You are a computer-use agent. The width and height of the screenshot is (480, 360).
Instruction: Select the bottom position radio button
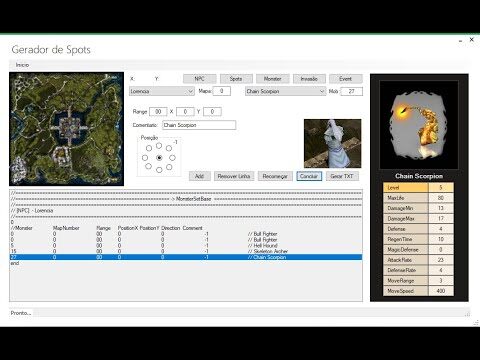pyautogui.click(x=159, y=170)
